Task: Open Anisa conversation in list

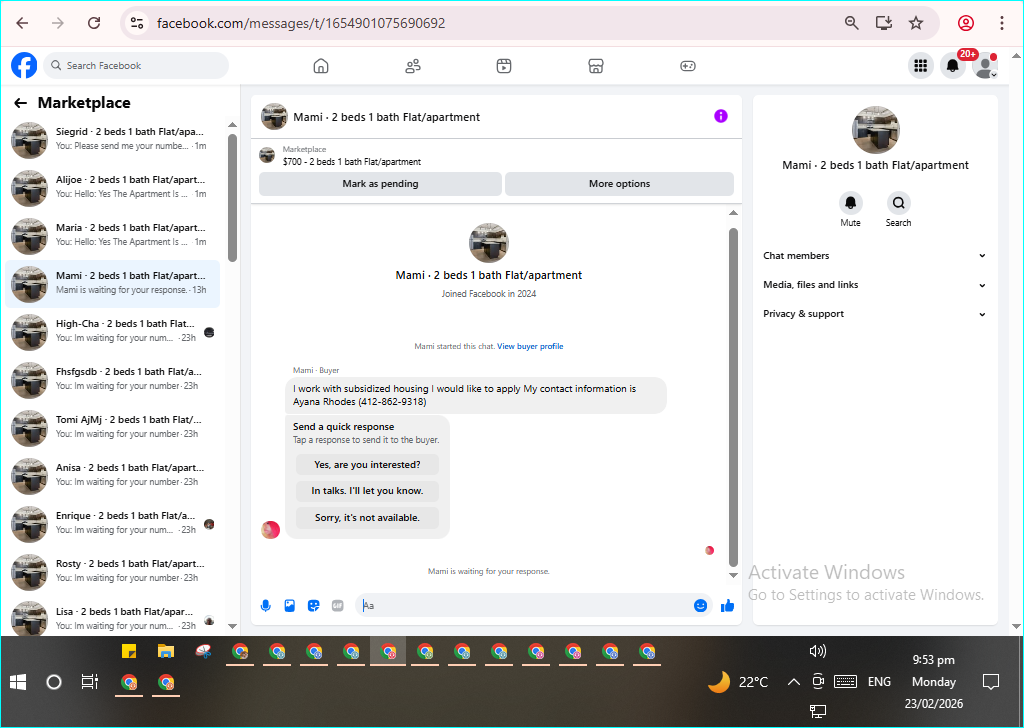Action: tap(113, 476)
